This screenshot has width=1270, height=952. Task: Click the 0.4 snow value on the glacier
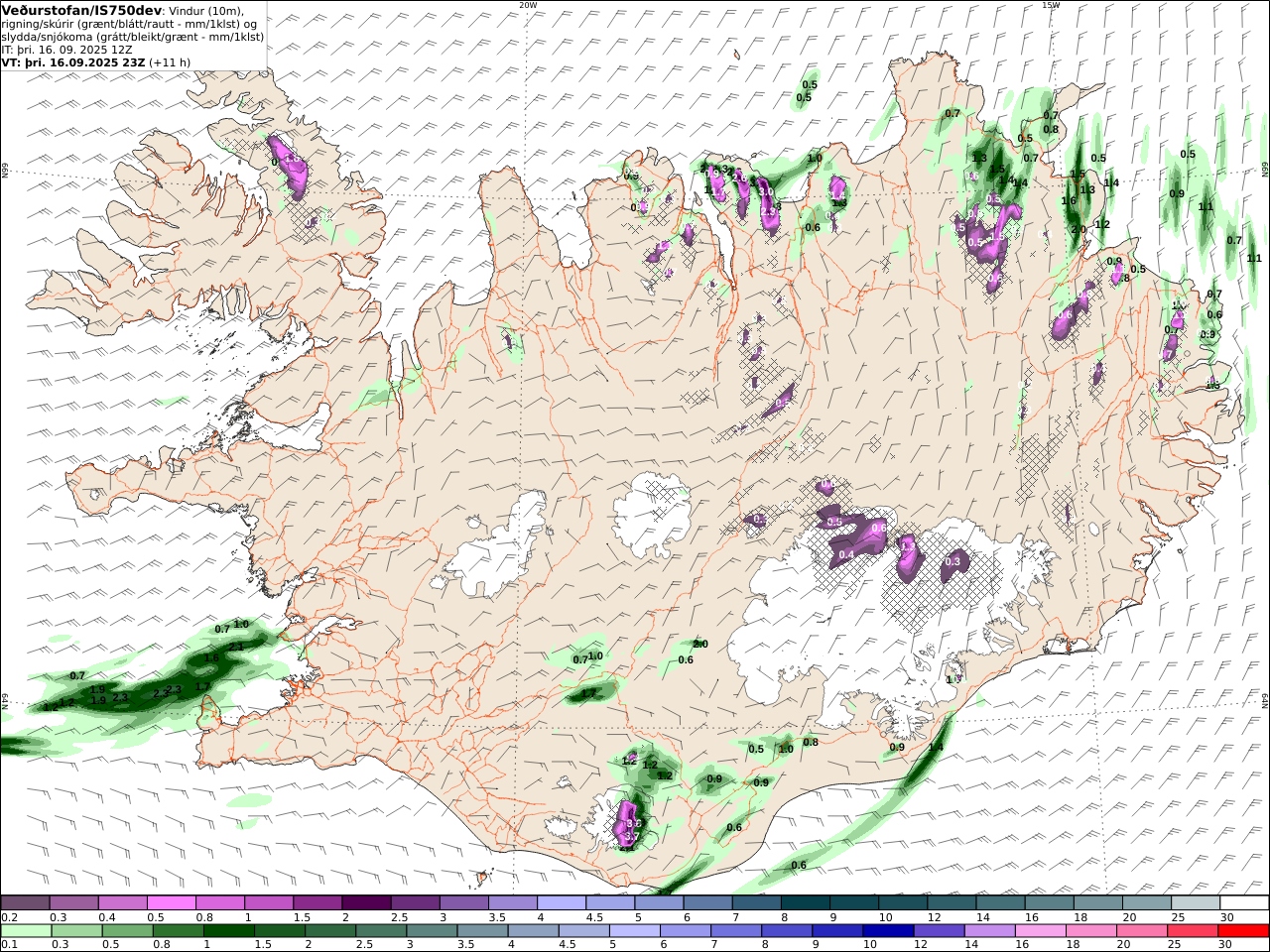pyautogui.click(x=846, y=554)
